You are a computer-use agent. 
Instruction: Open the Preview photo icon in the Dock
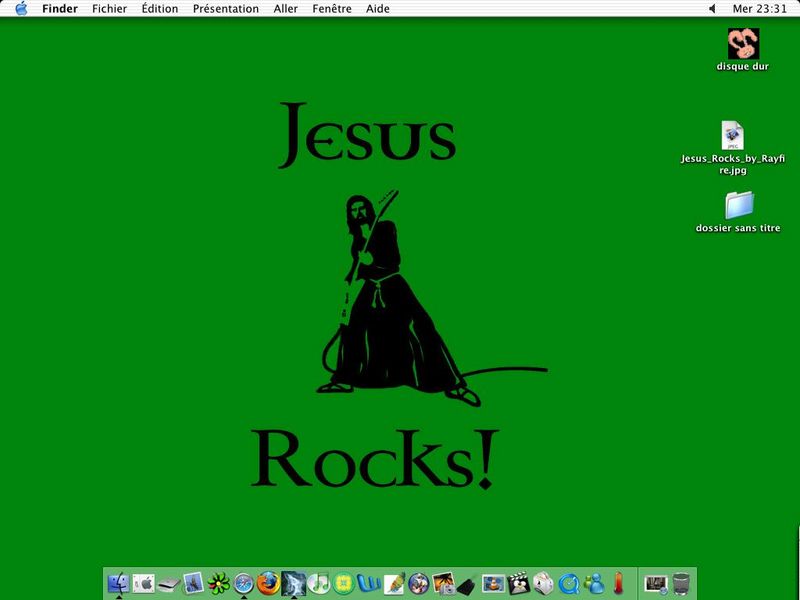(x=193, y=583)
